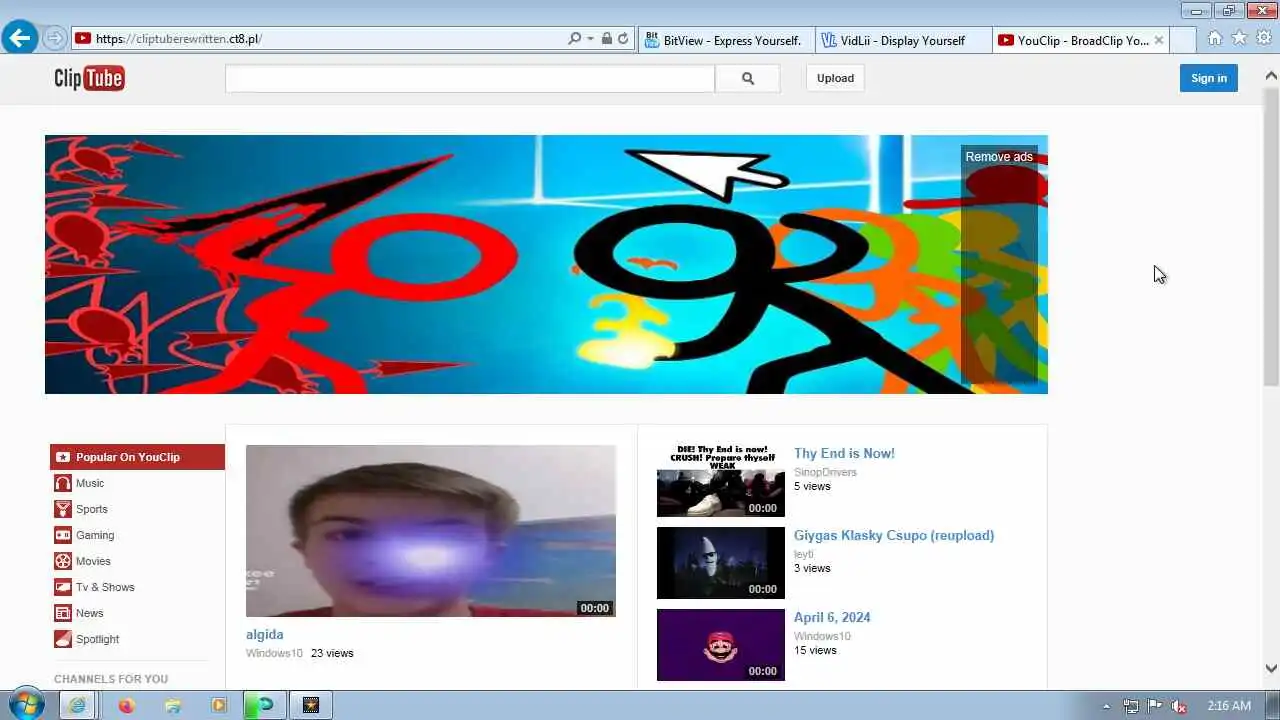Open the Gaming category link

click(x=95, y=535)
